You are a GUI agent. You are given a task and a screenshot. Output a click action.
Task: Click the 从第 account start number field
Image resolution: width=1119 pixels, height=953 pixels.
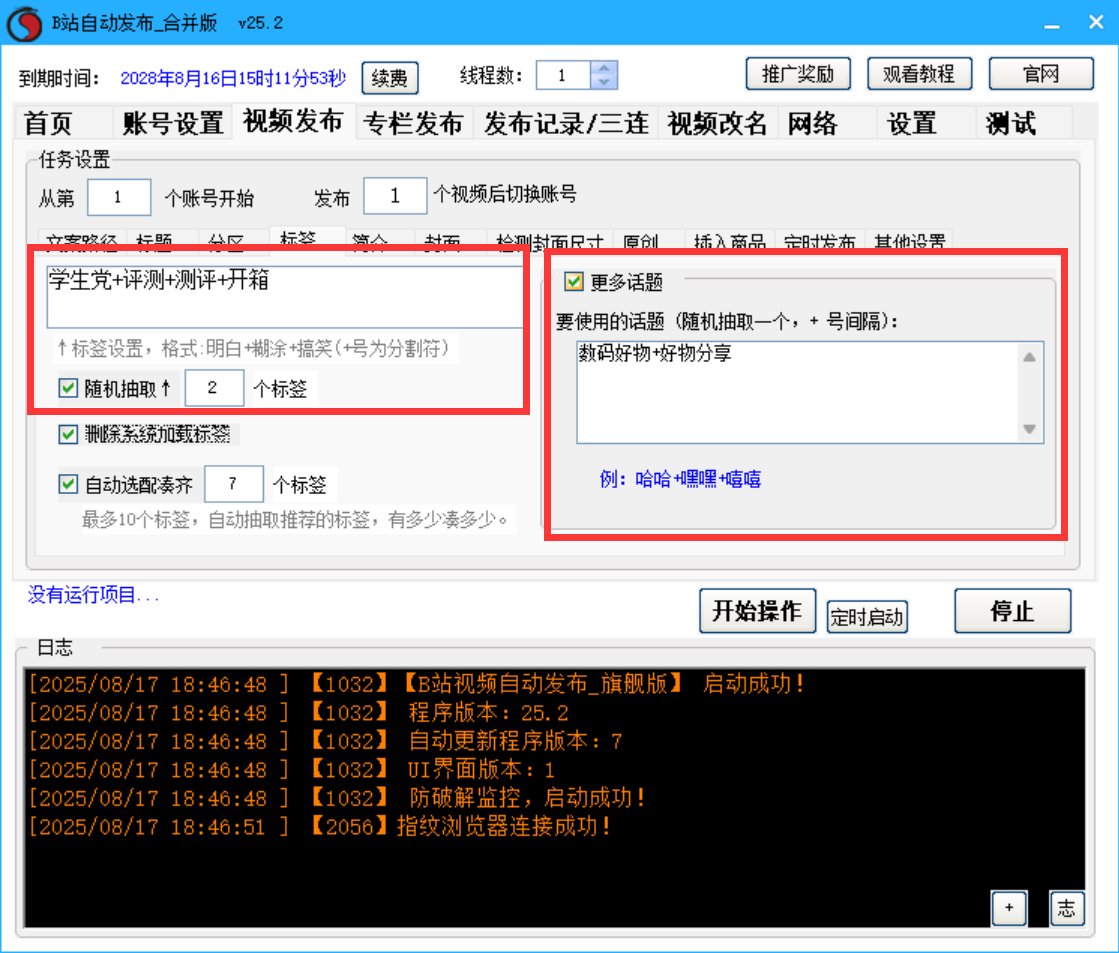tap(119, 197)
